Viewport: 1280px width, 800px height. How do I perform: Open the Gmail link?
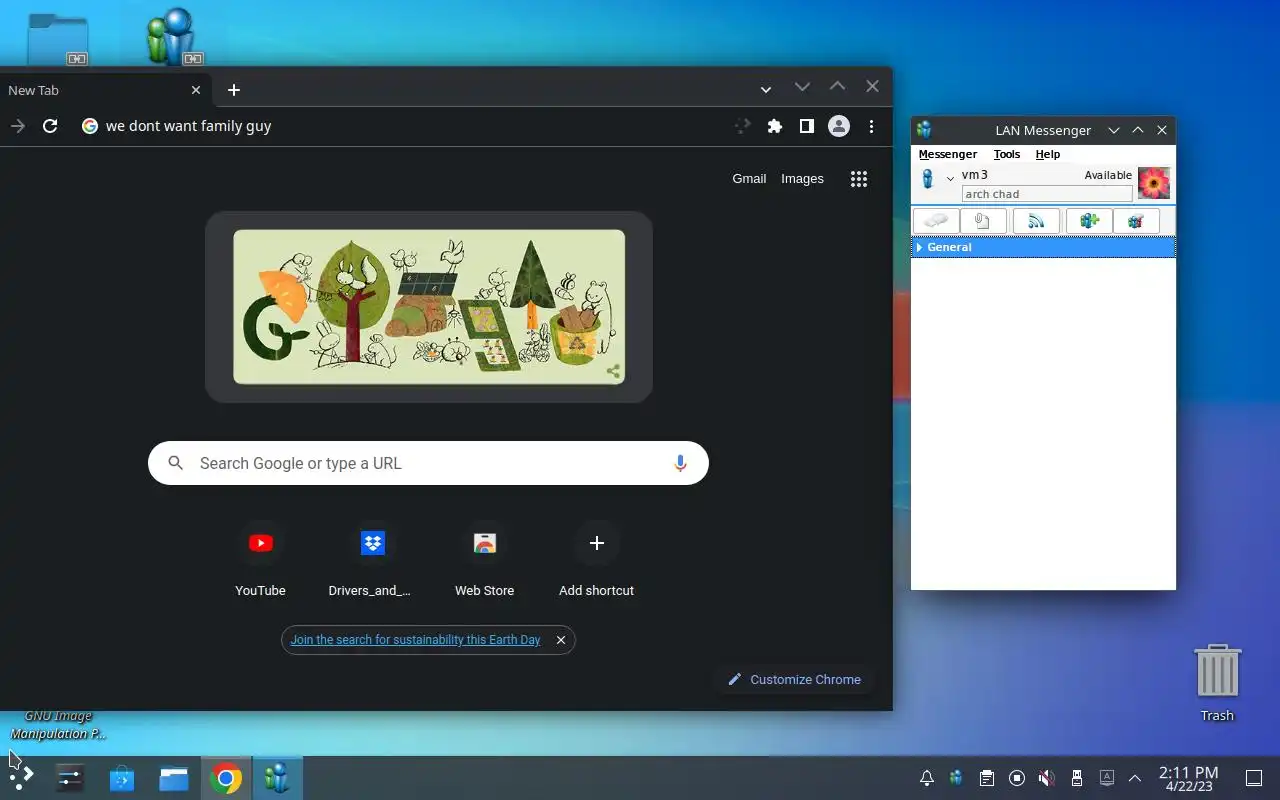(x=749, y=179)
